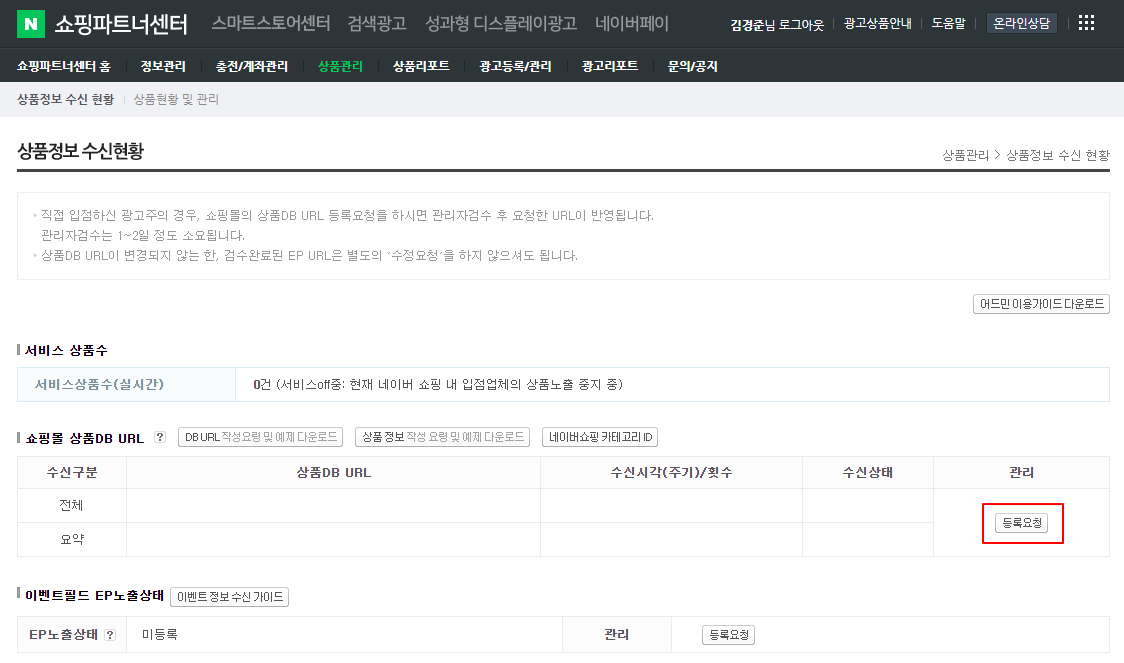Viewport: 1124px width, 663px height.
Task: Click 수신상태 column header
Action: pos(867,472)
